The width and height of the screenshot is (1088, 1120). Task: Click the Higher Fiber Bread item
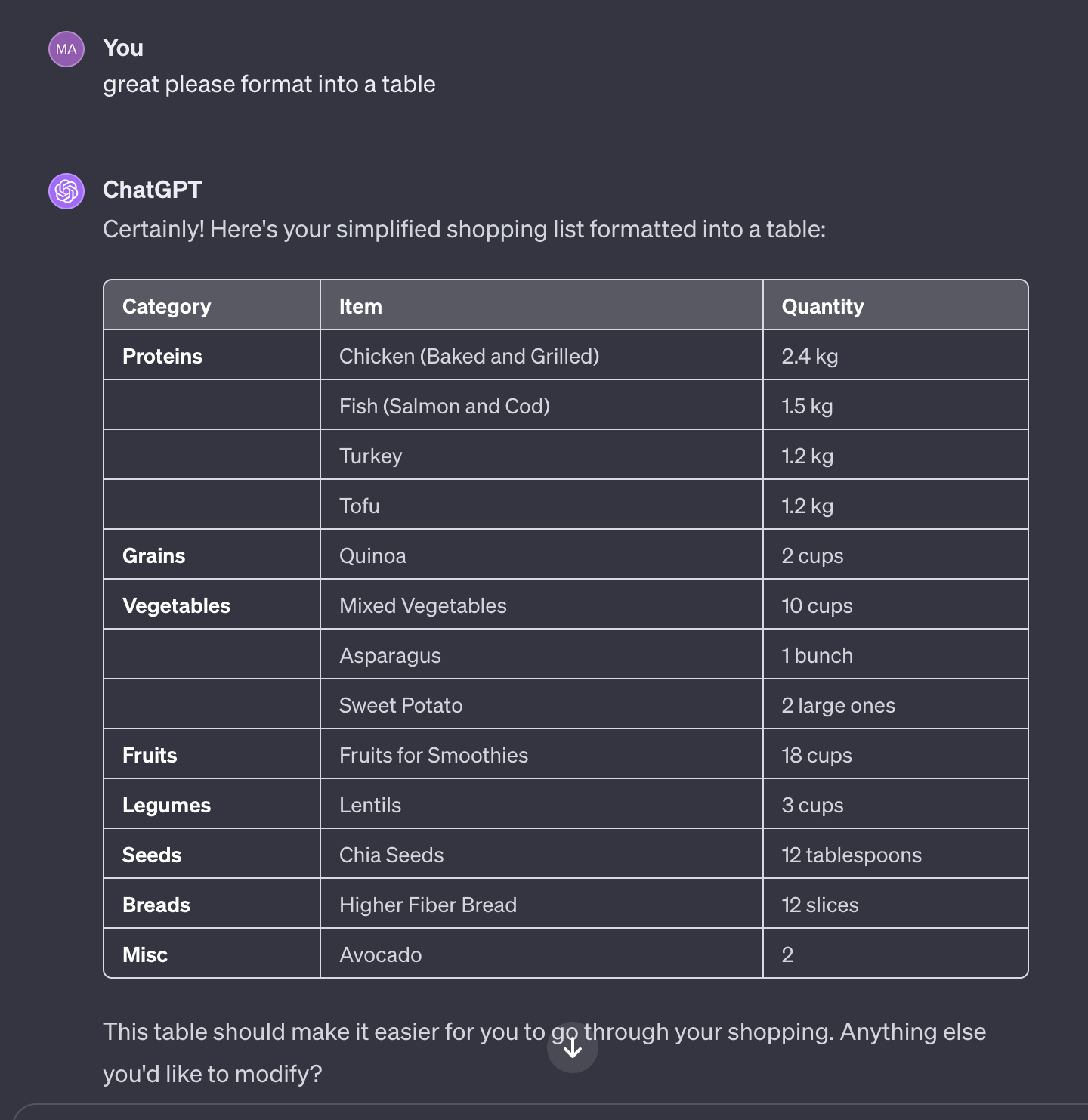point(428,905)
